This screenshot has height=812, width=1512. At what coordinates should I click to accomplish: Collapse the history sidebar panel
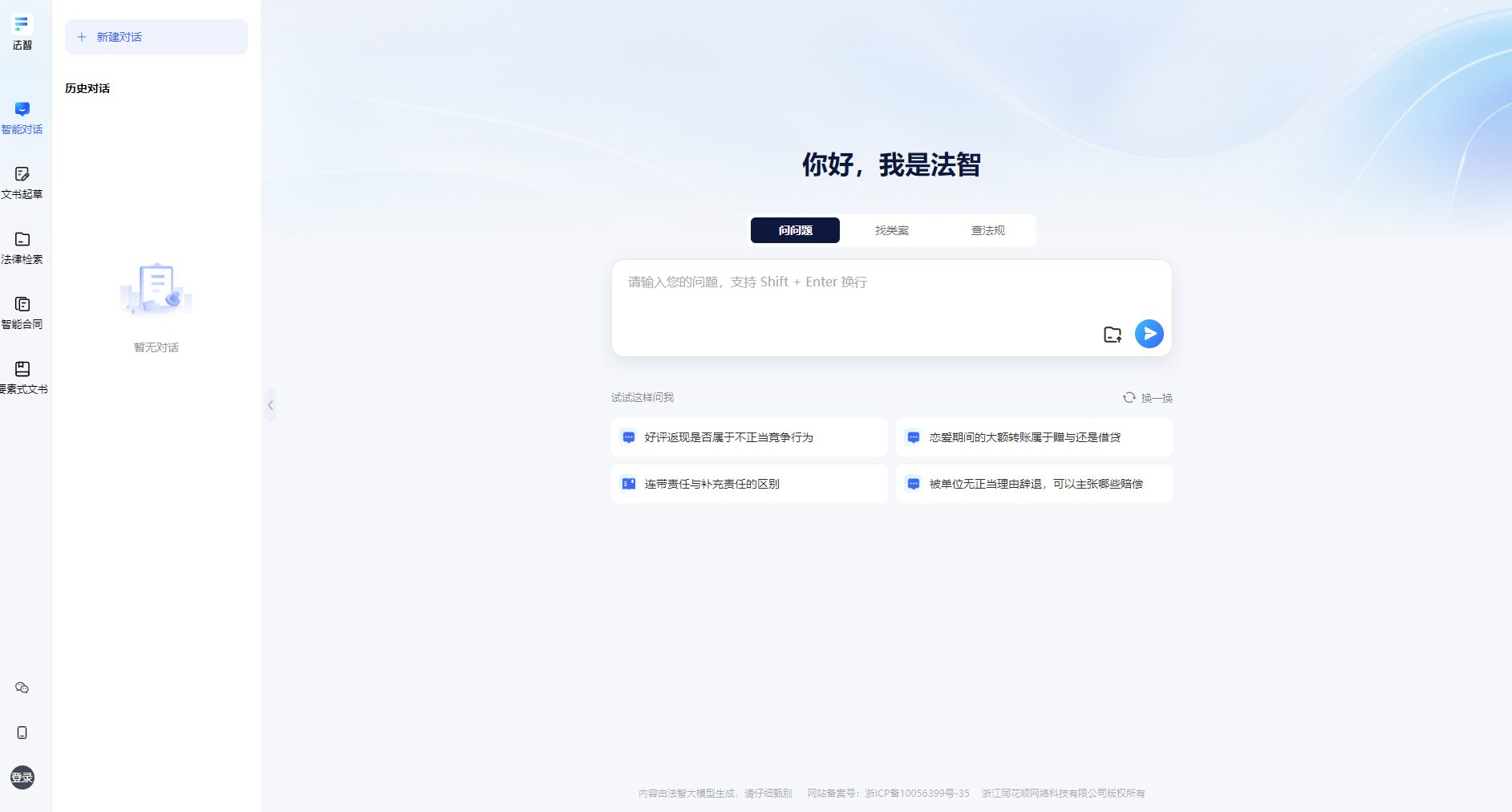tap(270, 405)
